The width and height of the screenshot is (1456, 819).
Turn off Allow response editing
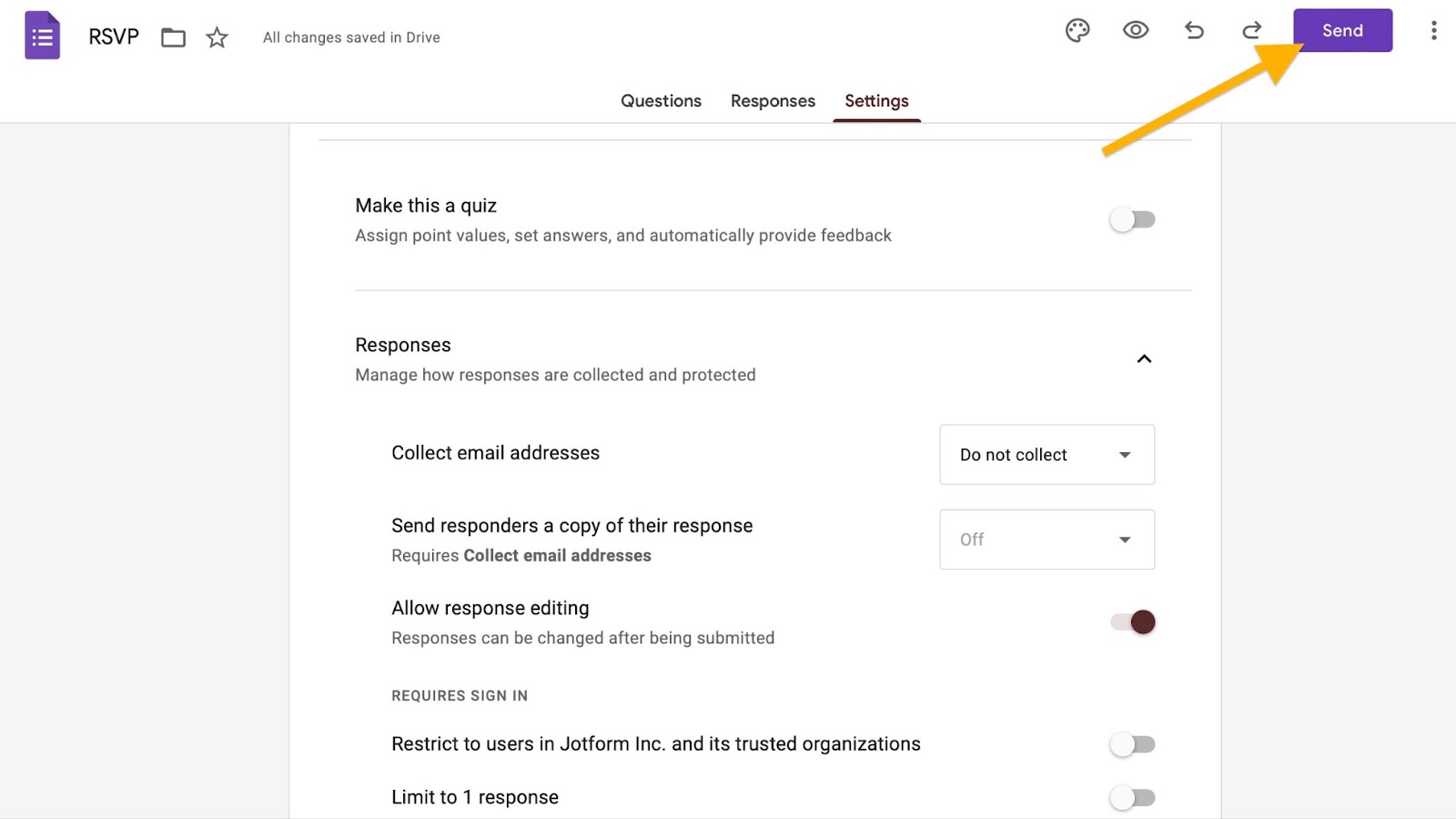click(x=1133, y=622)
